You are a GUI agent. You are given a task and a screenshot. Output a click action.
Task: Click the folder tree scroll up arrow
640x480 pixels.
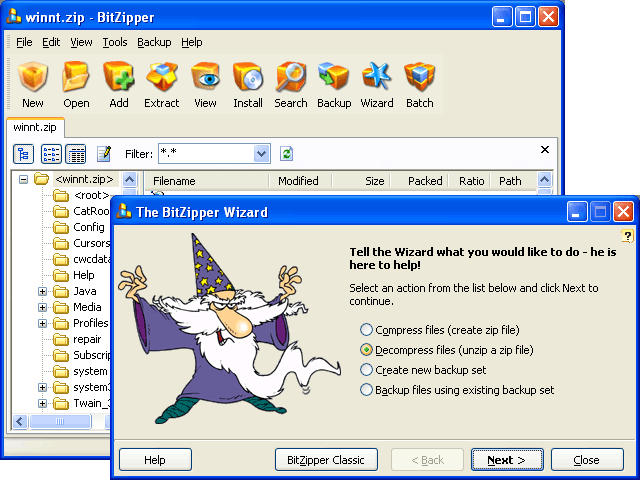(129, 179)
